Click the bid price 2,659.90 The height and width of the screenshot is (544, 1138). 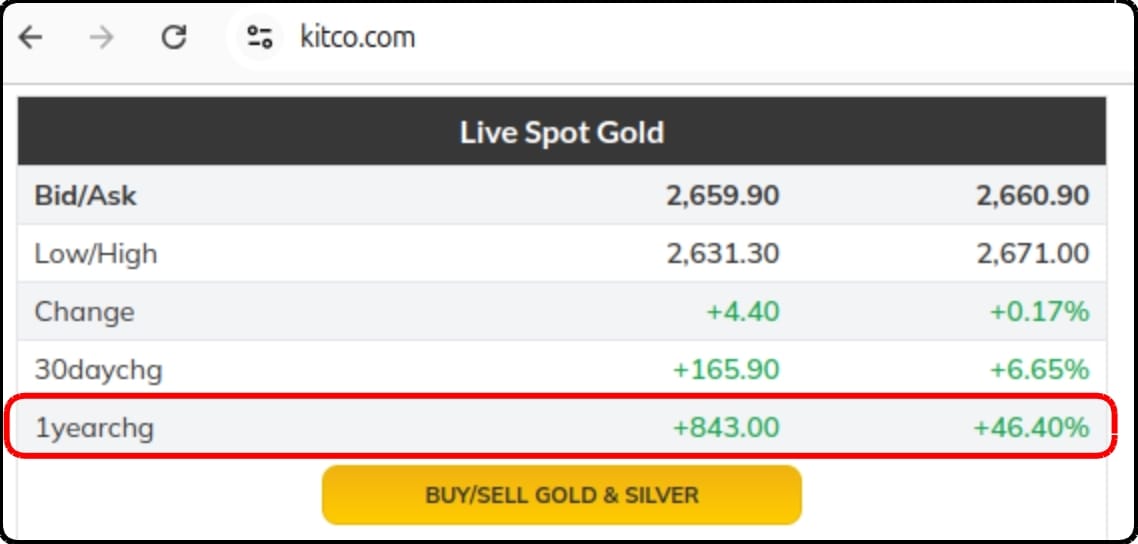pos(723,196)
